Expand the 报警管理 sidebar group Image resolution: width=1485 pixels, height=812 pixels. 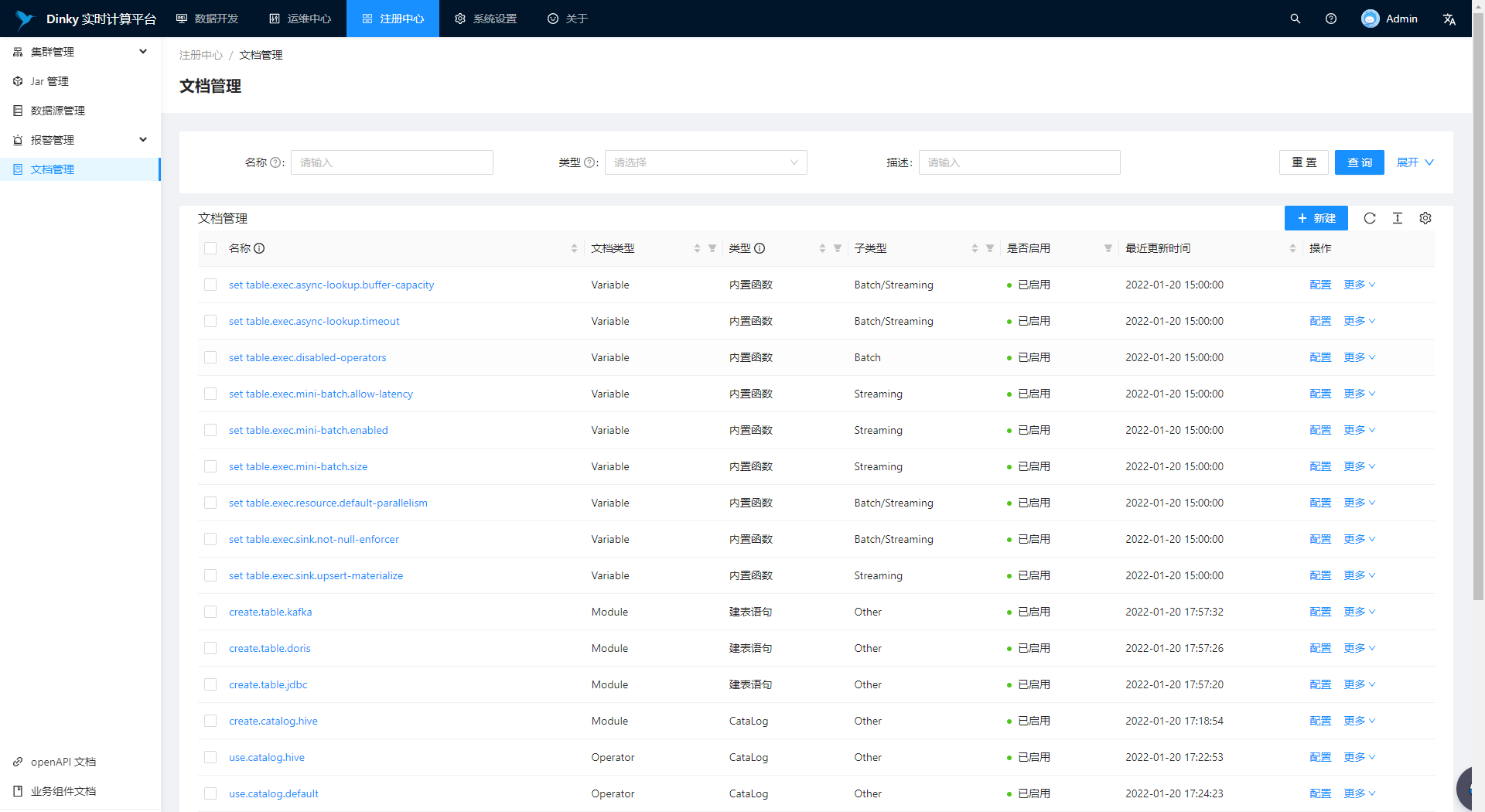tap(80, 140)
